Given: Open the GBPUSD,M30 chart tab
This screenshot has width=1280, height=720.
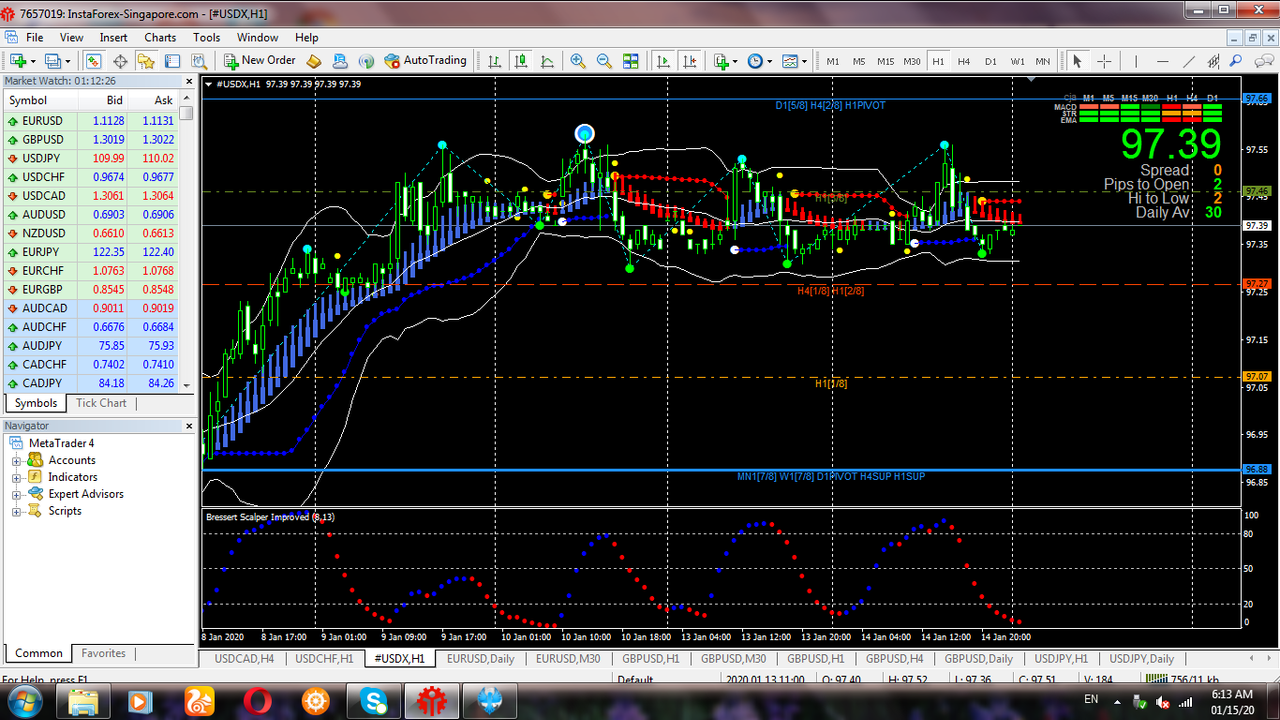Looking at the screenshot, I should click(733, 659).
